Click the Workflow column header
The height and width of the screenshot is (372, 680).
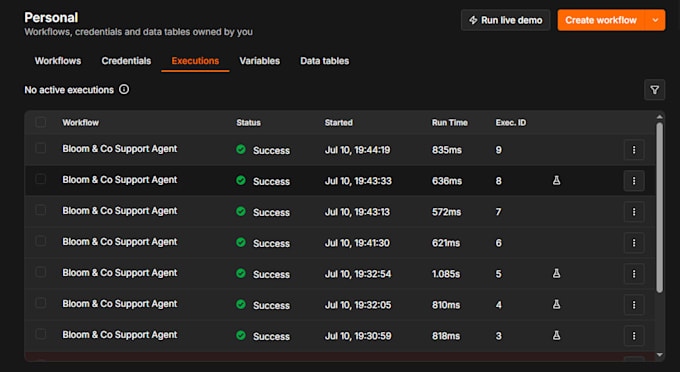coord(81,123)
